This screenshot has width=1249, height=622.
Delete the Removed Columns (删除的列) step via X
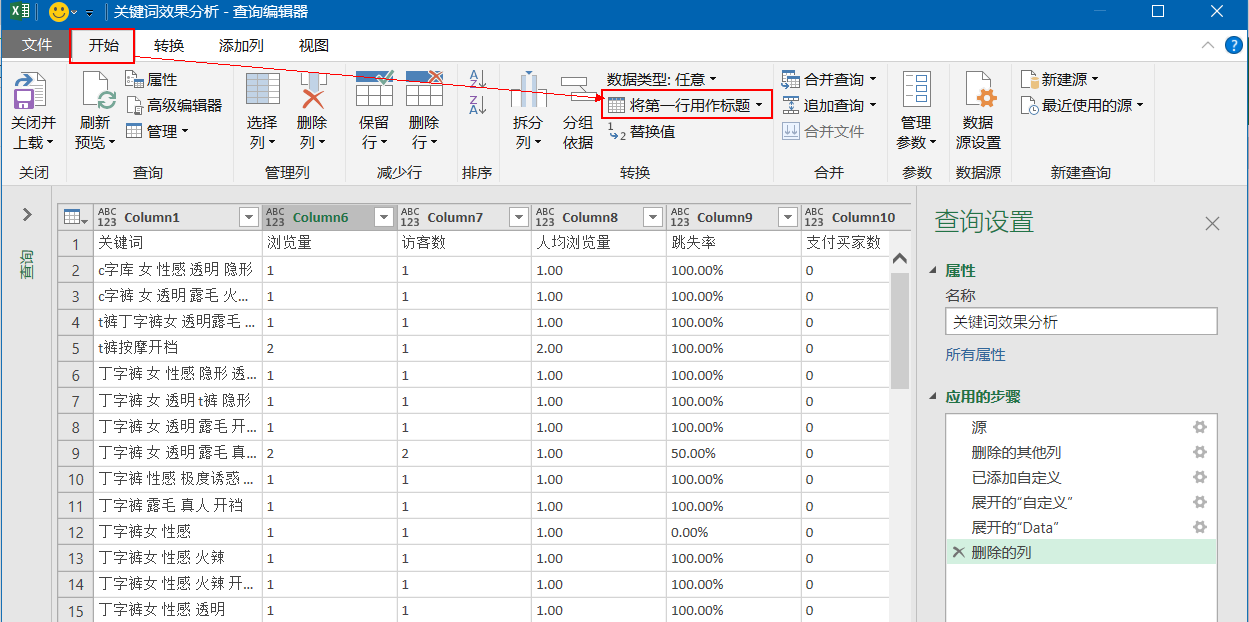pyautogui.click(x=958, y=552)
